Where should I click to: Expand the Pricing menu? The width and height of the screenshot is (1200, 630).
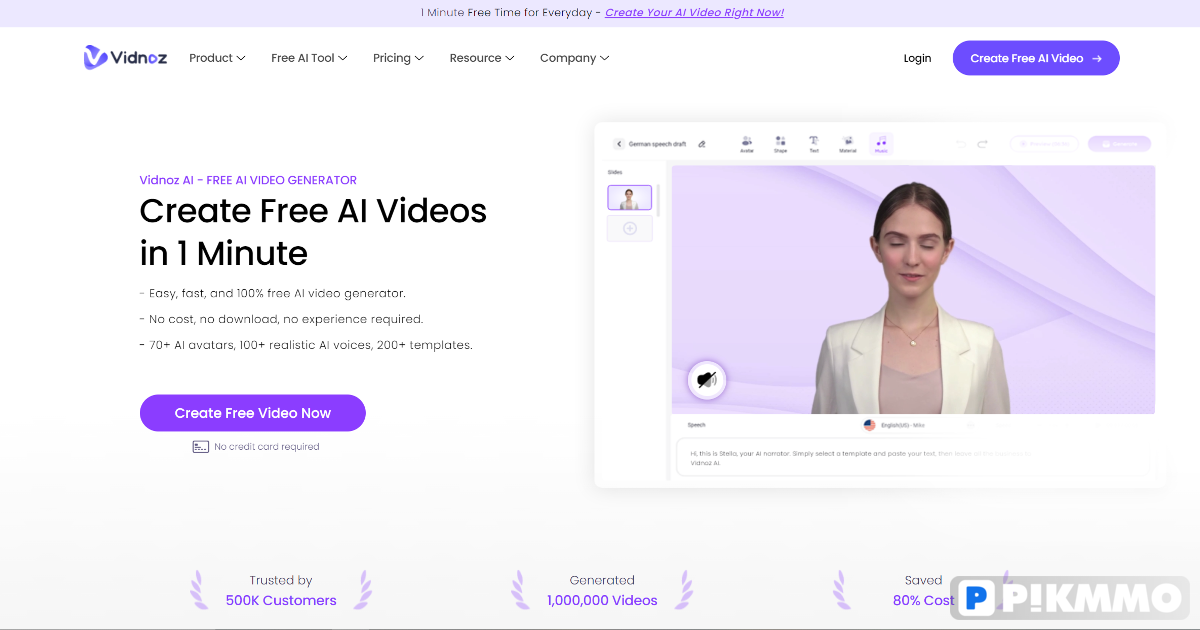point(398,58)
